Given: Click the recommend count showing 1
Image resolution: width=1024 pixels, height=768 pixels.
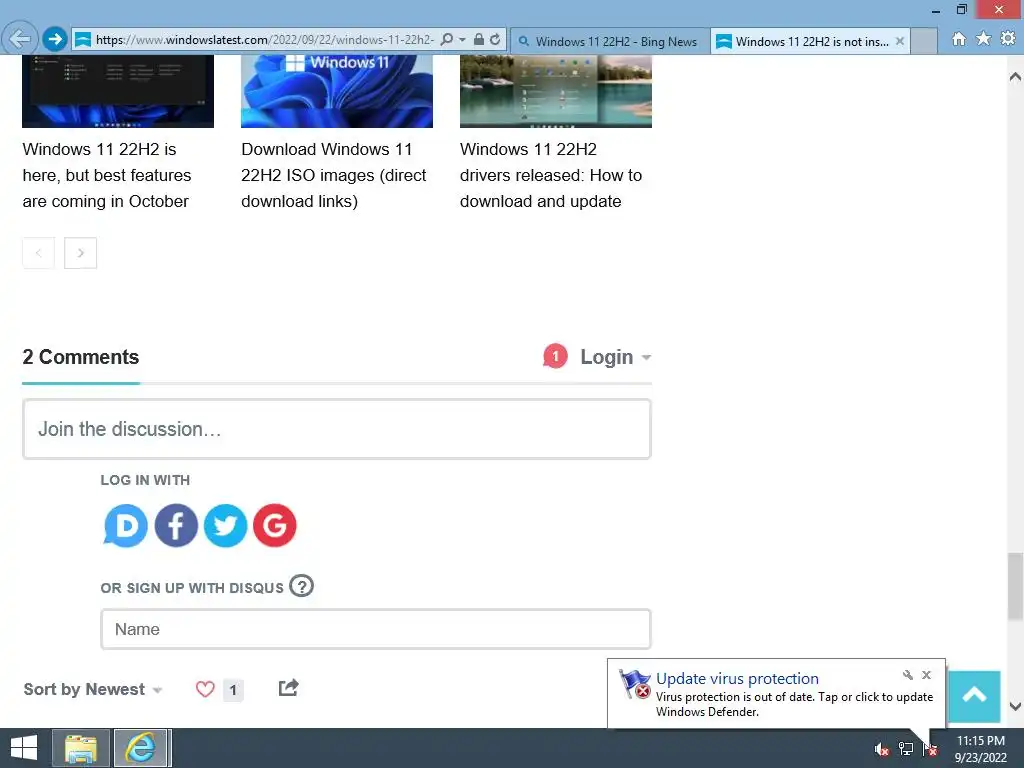Looking at the screenshot, I should pyautogui.click(x=233, y=690).
